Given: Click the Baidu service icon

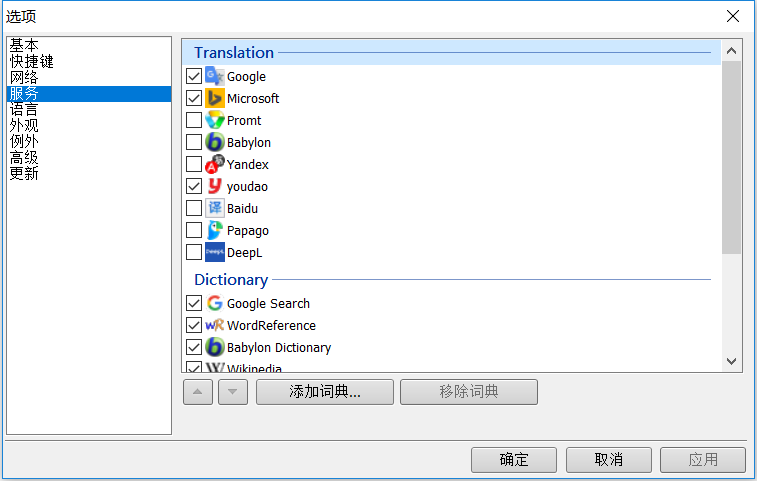Looking at the screenshot, I should click(x=214, y=208).
